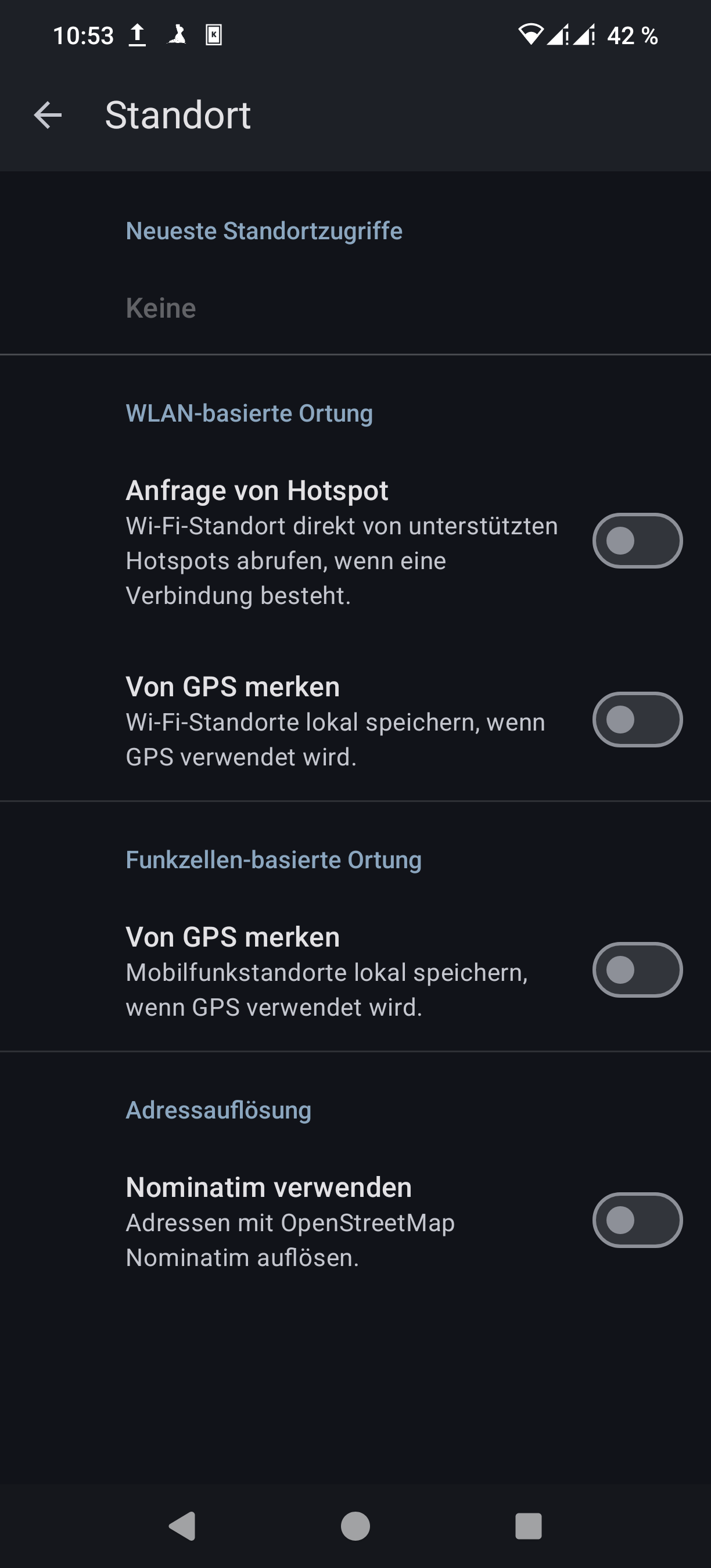Toggle Von GPS merken for Wi-Fi-Standorte

[x=637, y=720]
